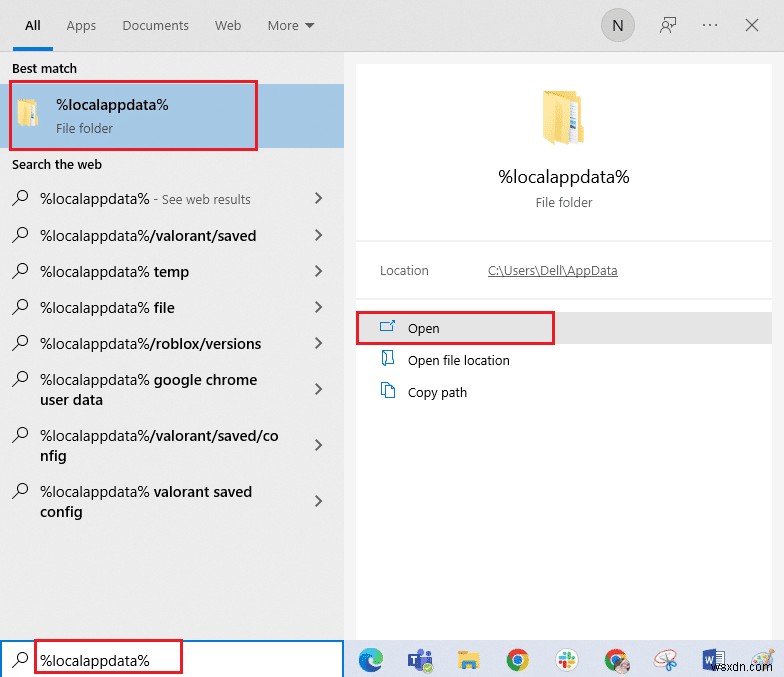Expand arrow for '%localappdata% temp' suggestion
Image resolution: width=784 pixels, height=677 pixels.
(x=318, y=271)
